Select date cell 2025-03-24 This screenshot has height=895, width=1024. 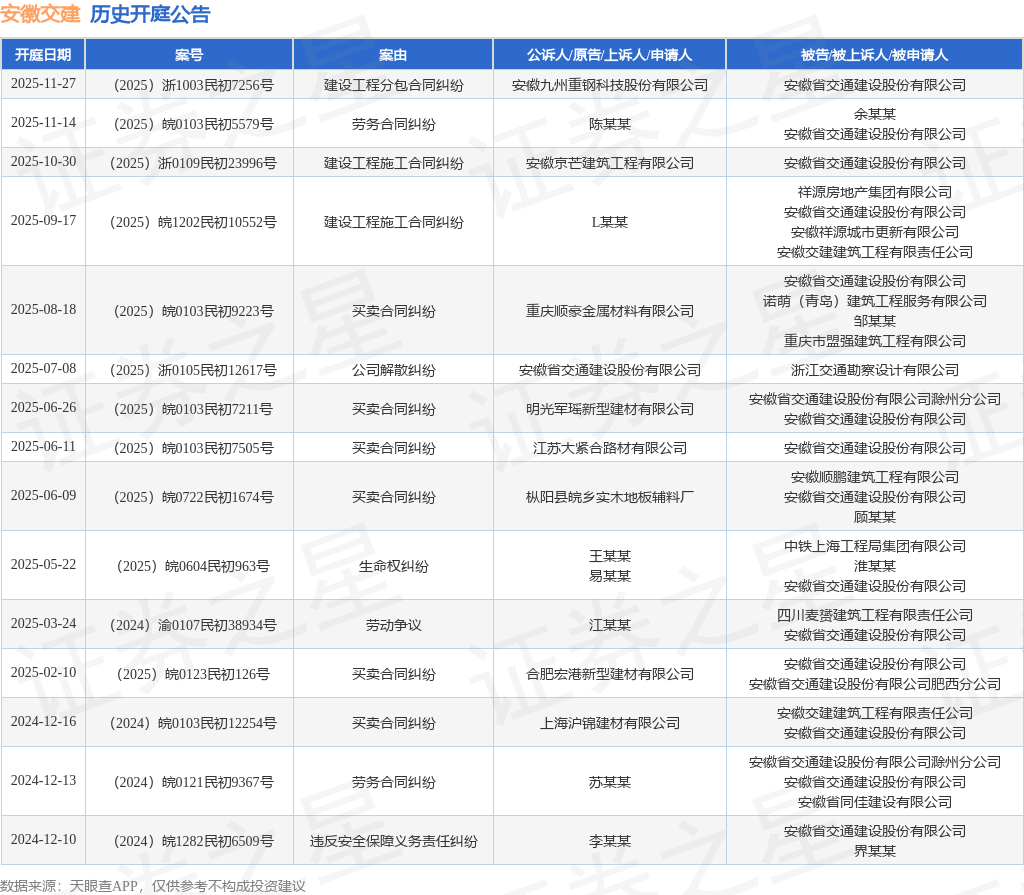[43, 624]
